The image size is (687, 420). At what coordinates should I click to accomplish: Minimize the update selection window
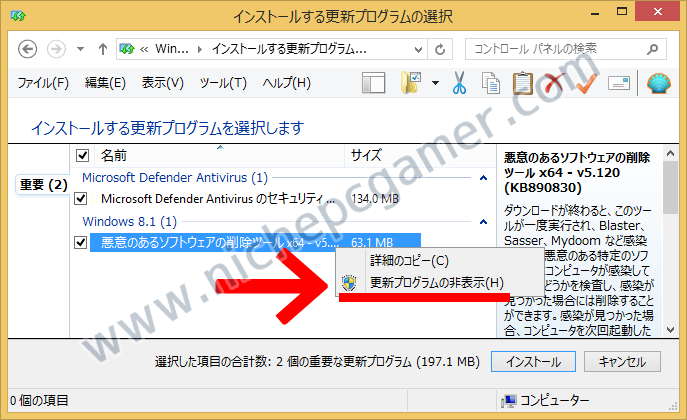(595, 13)
